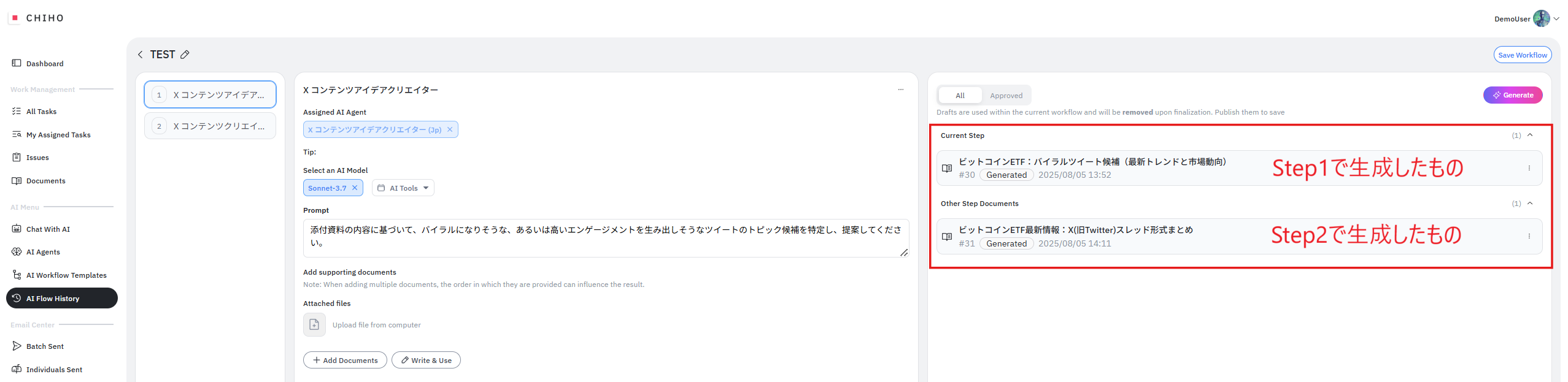Click the Generate button
1568x382 pixels.
tap(1512, 95)
